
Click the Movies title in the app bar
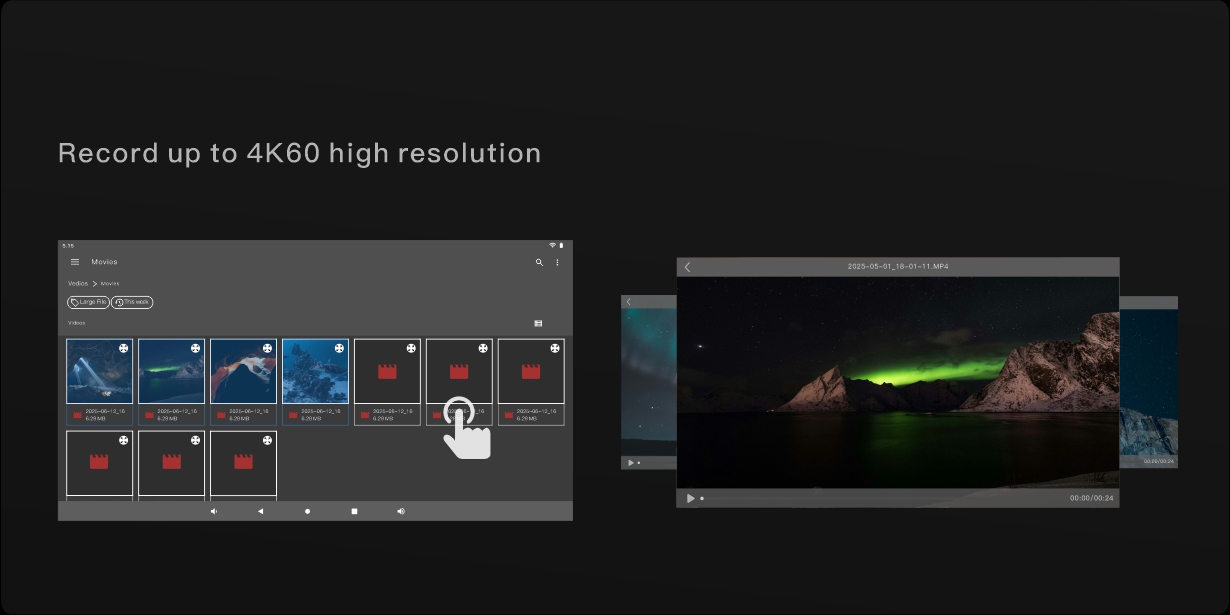coord(104,262)
